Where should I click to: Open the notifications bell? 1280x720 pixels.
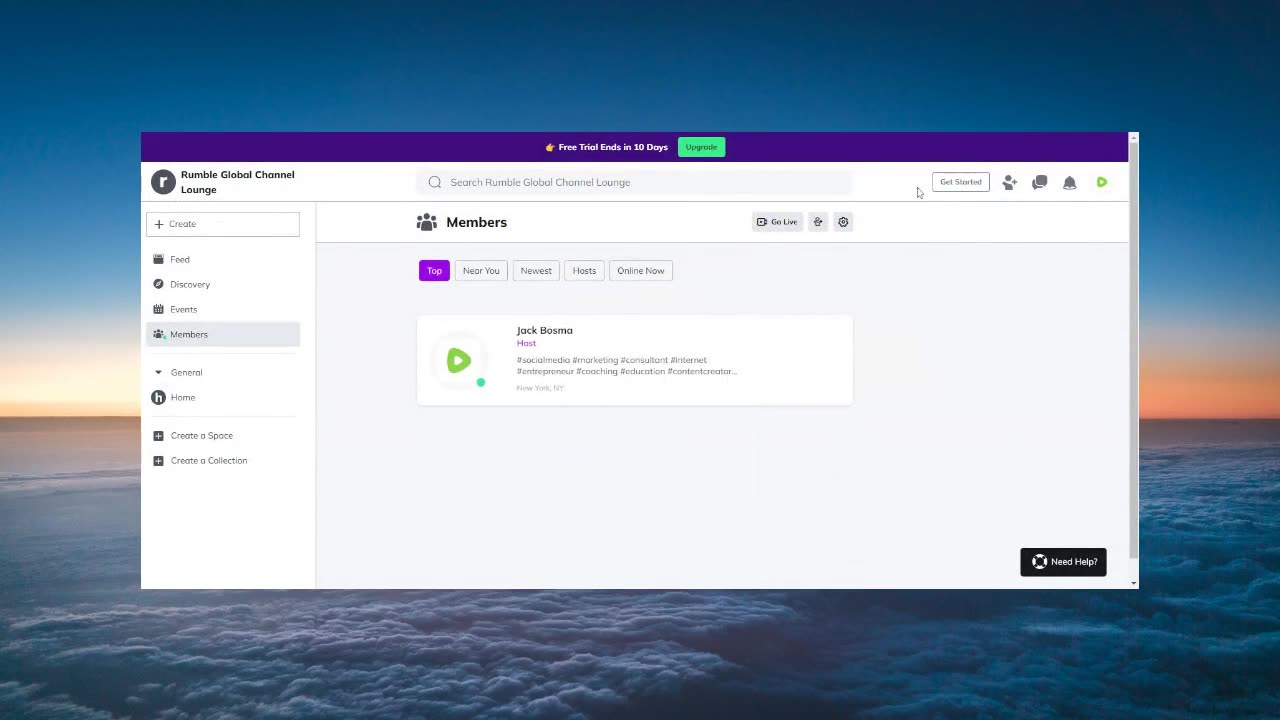pyautogui.click(x=1070, y=182)
